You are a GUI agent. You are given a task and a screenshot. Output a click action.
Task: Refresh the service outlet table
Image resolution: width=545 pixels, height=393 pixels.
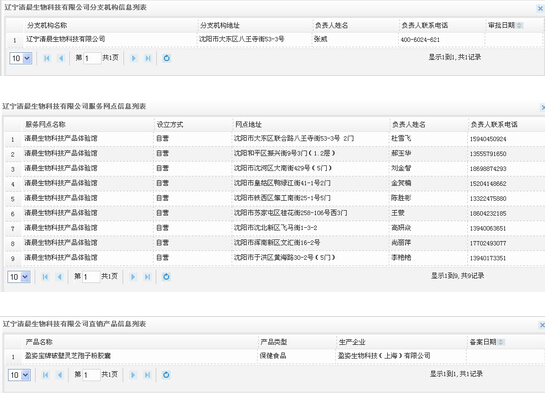tap(166, 277)
